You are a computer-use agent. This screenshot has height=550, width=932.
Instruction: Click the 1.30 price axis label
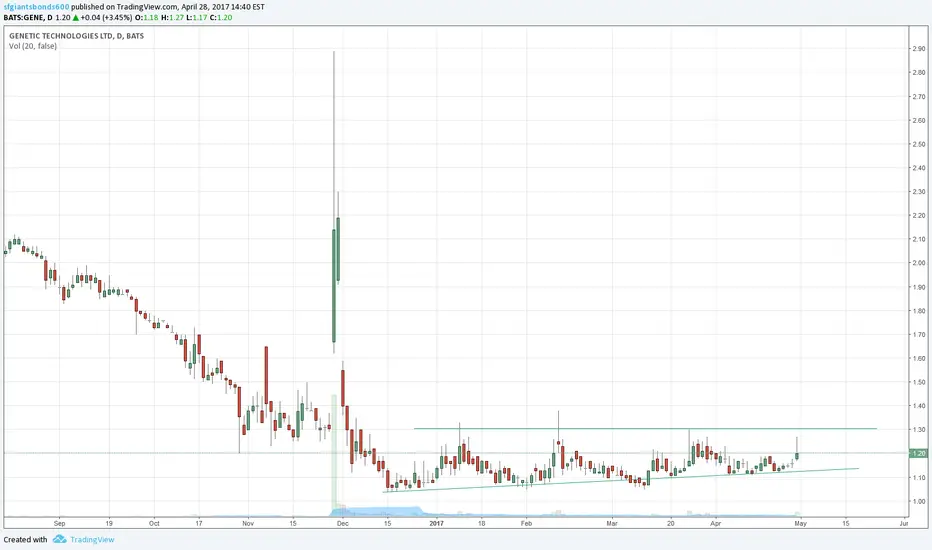click(919, 430)
